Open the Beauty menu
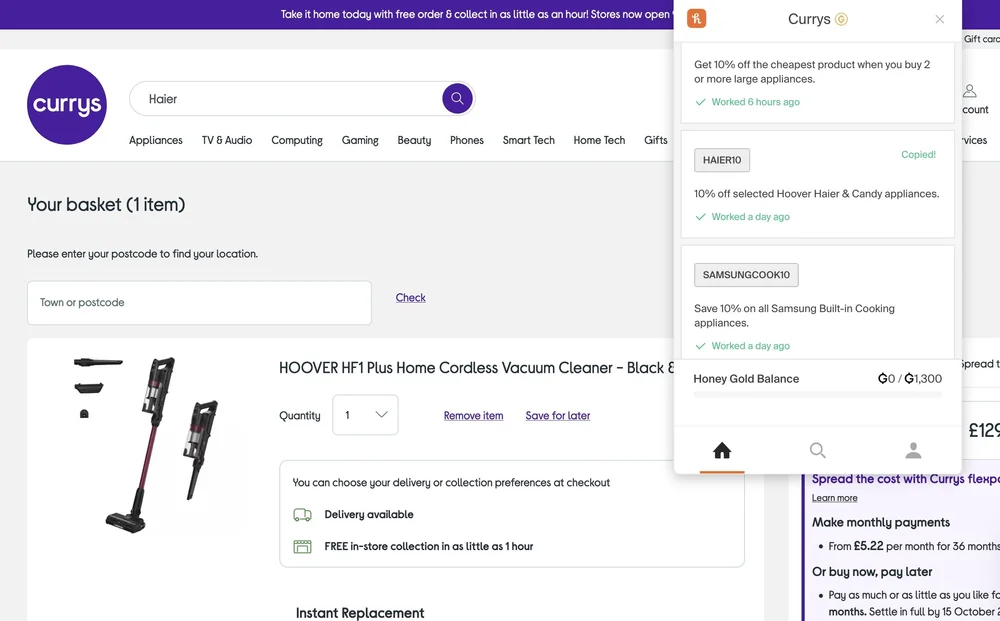The width and height of the screenshot is (1000, 621). 414,140
